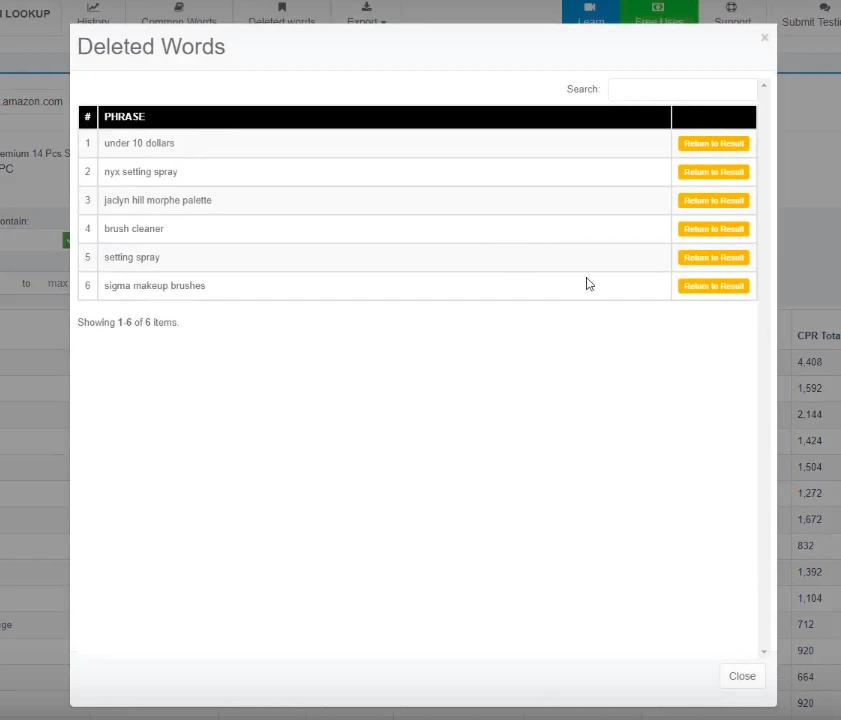The width and height of the screenshot is (841, 720).
Task: Click the Close button on the dialog
Action: click(742, 676)
